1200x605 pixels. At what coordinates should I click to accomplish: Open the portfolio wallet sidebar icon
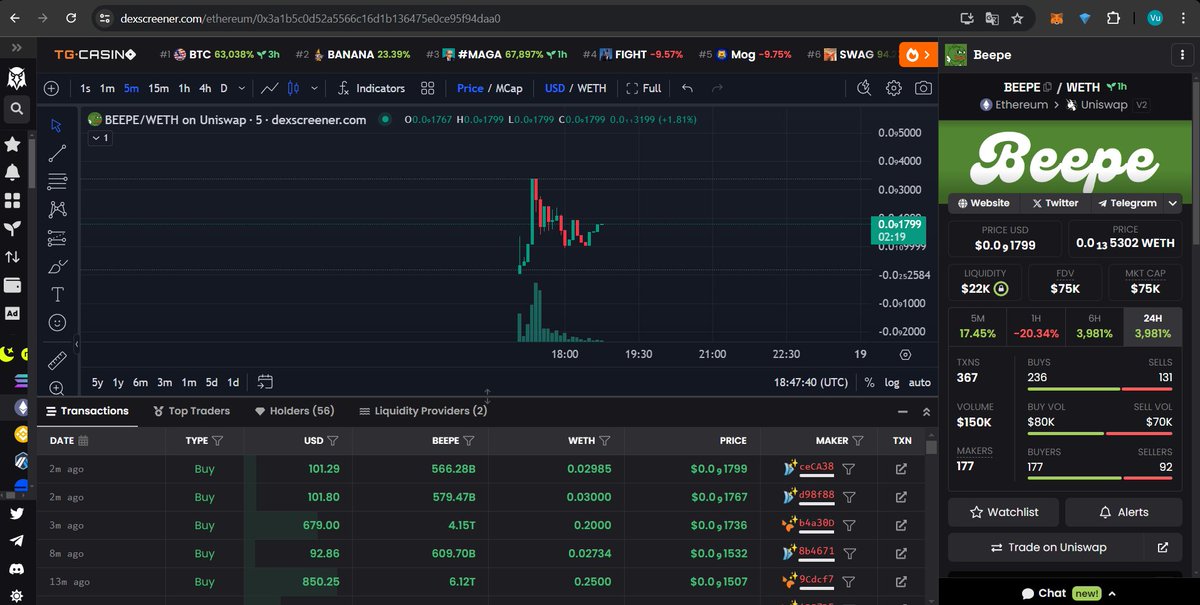click(13, 285)
